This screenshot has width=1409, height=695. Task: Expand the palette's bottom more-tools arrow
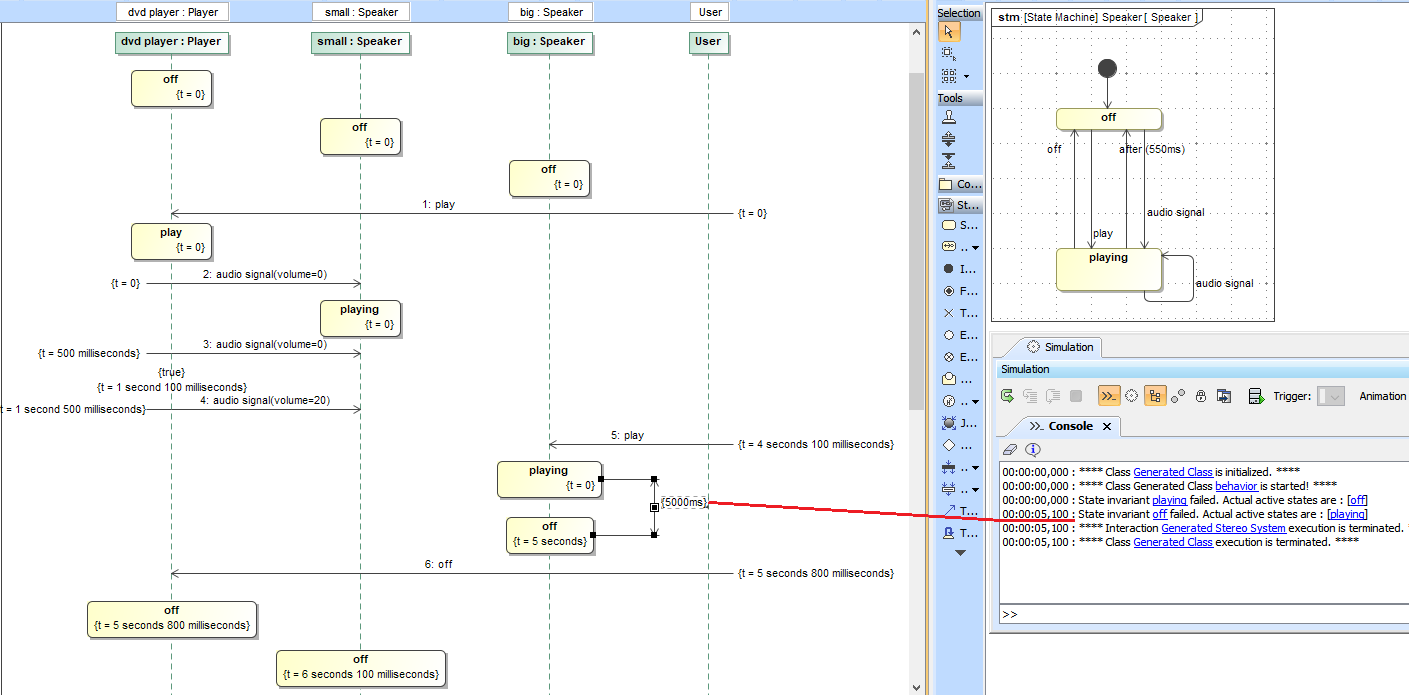pyautogui.click(x=960, y=553)
